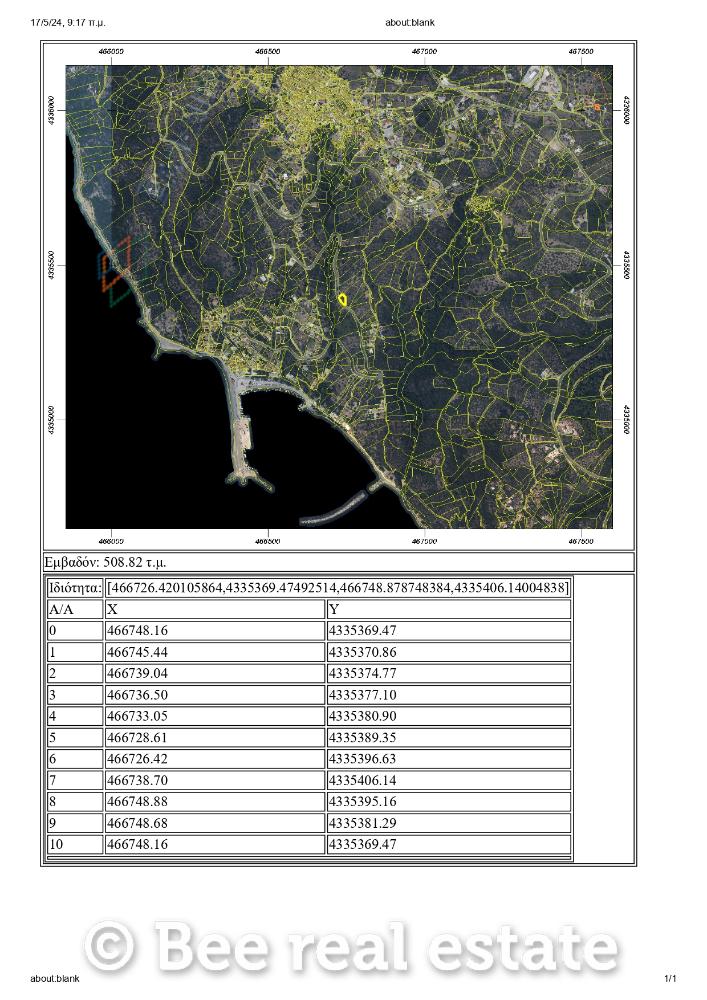Click the "A/A" column header

[x=75, y=609]
